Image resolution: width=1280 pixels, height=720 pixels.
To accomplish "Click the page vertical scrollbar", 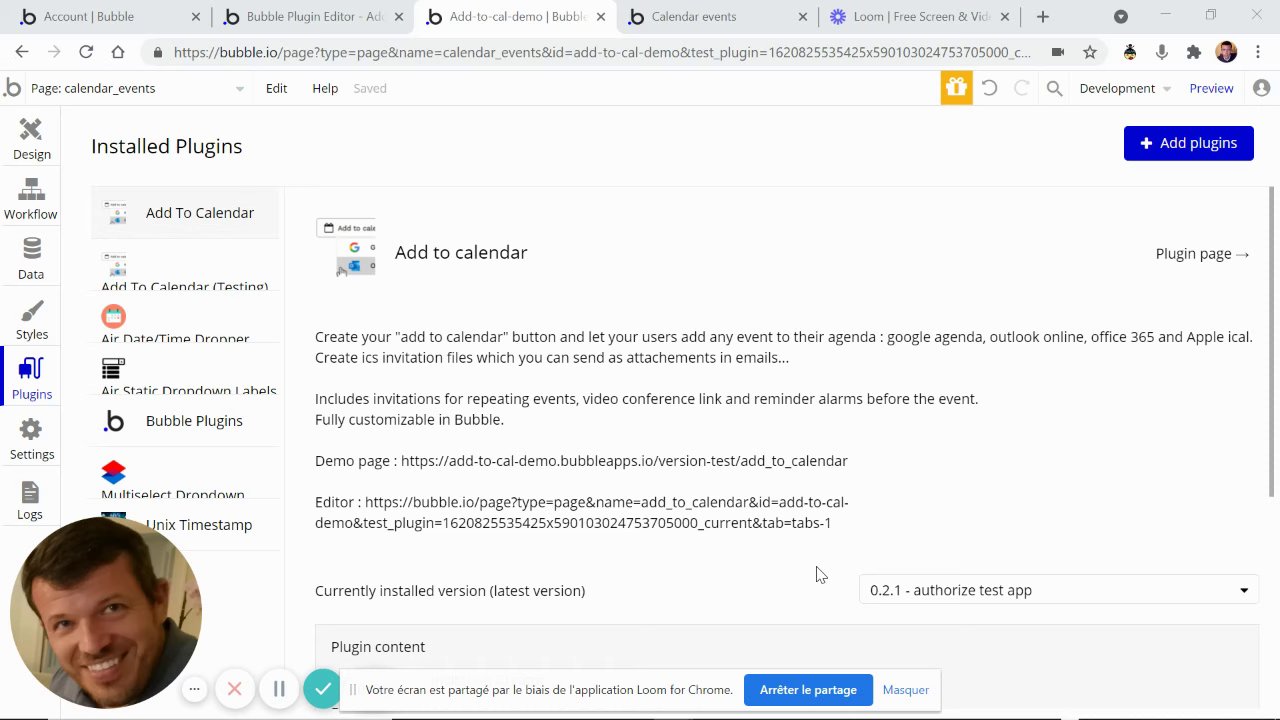I will [x=1272, y=340].
